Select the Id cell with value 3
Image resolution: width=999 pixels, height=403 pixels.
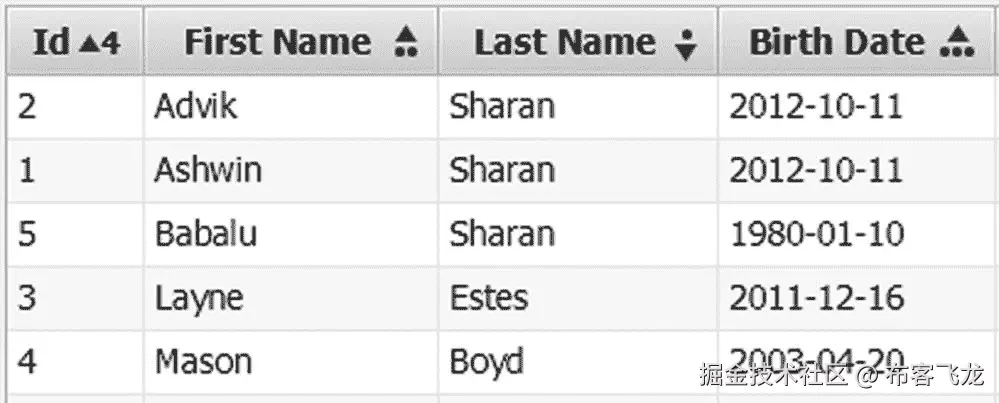tap(75, 298)
